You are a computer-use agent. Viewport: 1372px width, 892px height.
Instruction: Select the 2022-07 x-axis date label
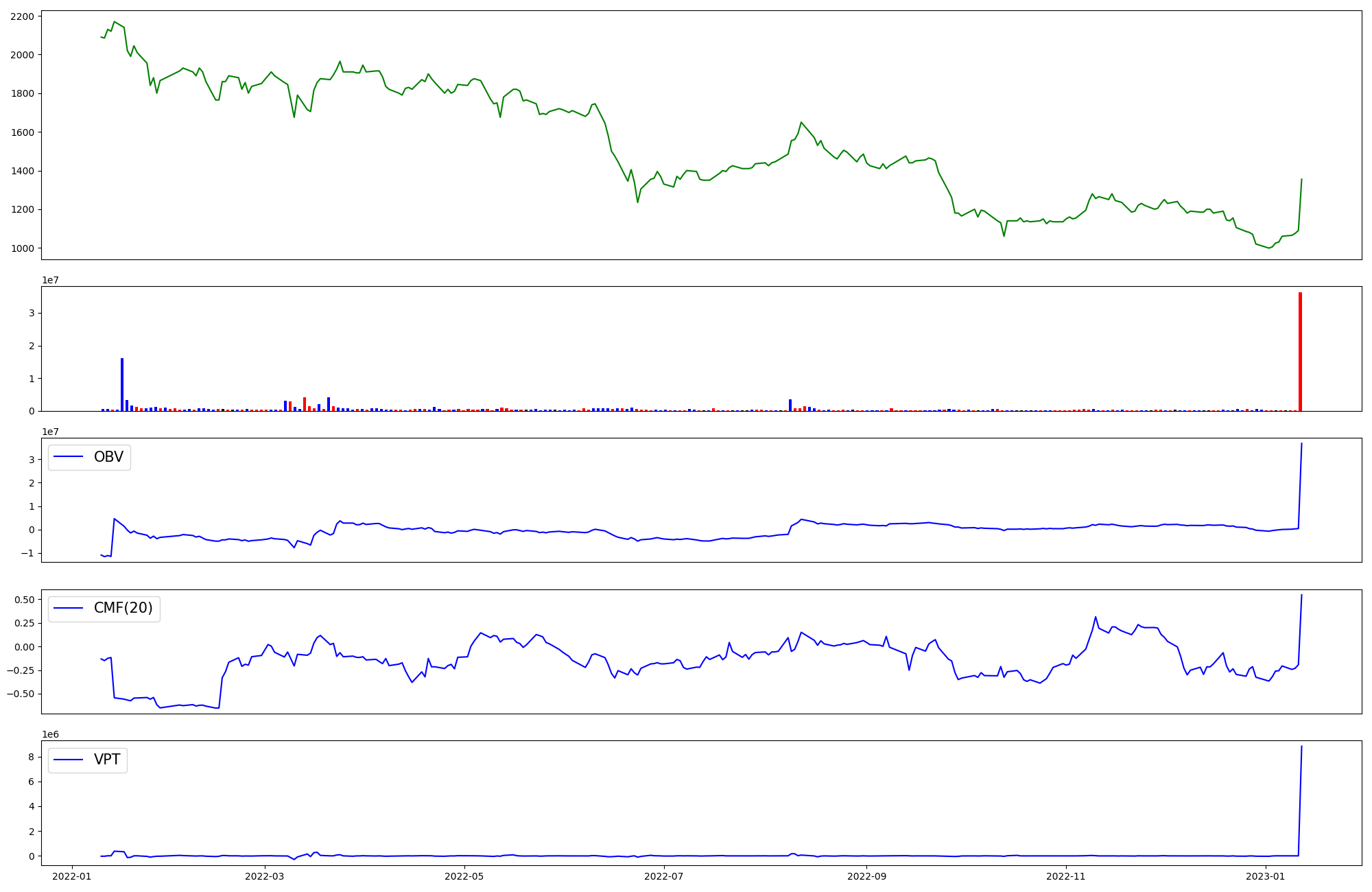pos(664,876)
